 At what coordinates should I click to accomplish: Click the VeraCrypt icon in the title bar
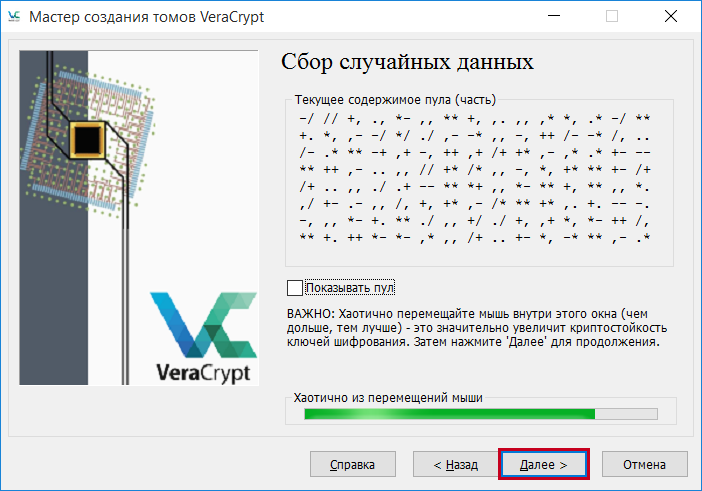coord(15,16)
